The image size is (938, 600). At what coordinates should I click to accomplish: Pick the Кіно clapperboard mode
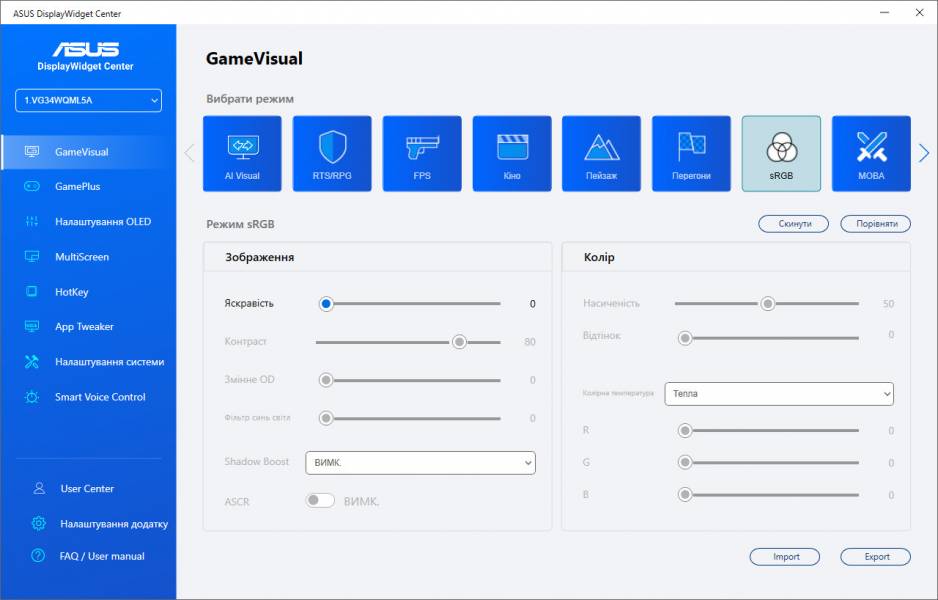tap(512, 154)
